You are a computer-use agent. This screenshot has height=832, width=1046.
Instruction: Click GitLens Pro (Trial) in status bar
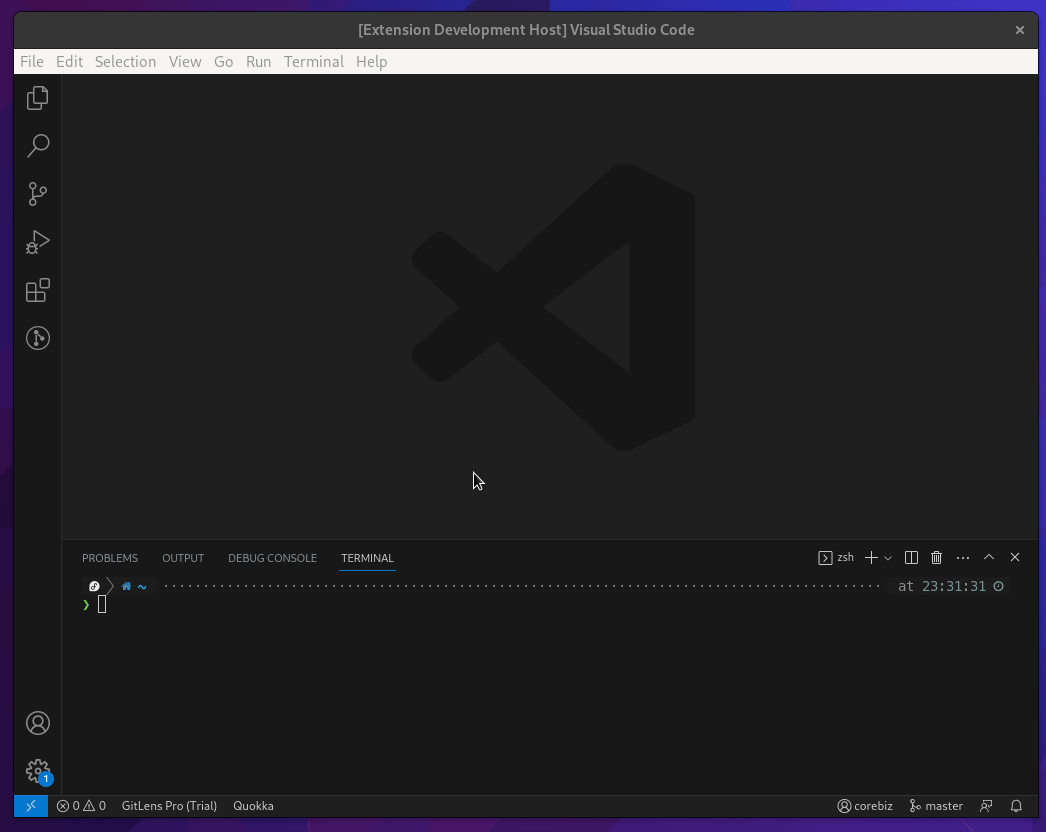click(x=169, y=805)
